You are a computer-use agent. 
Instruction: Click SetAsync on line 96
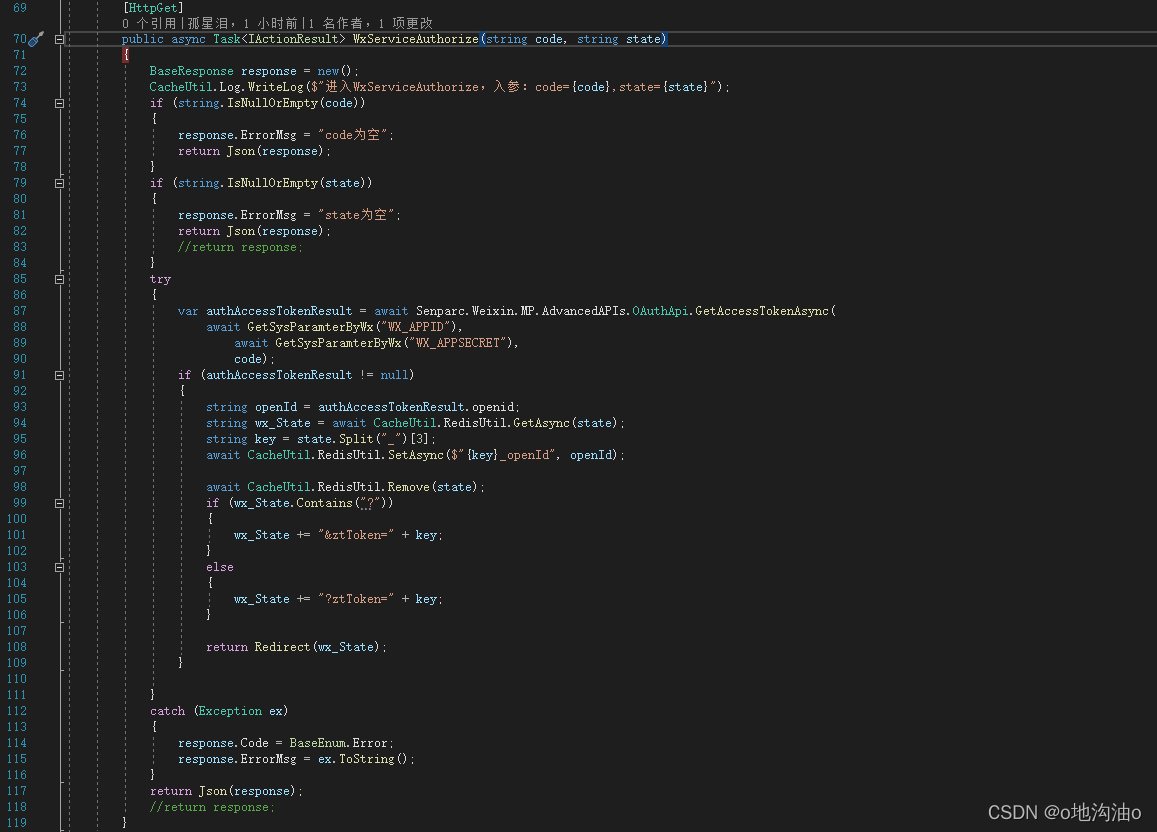[416, 455]
